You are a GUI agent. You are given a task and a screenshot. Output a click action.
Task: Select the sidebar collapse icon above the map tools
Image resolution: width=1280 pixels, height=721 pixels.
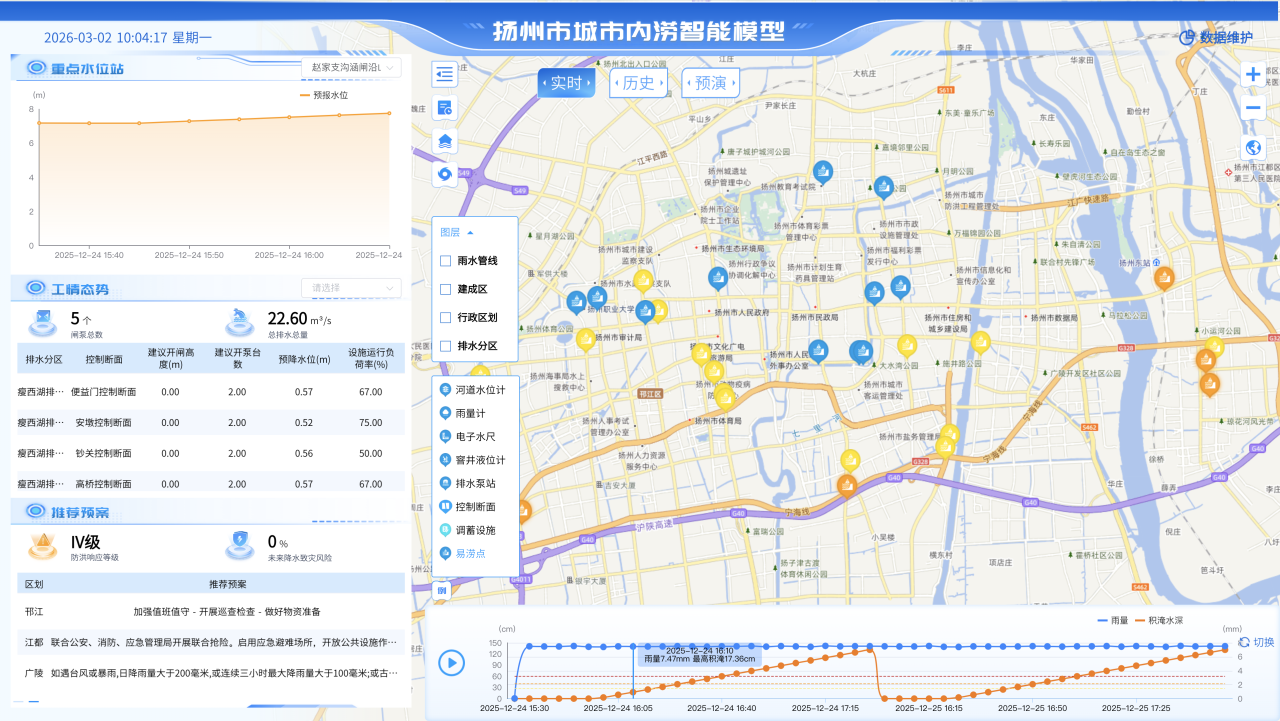click(x=444, y=74)
